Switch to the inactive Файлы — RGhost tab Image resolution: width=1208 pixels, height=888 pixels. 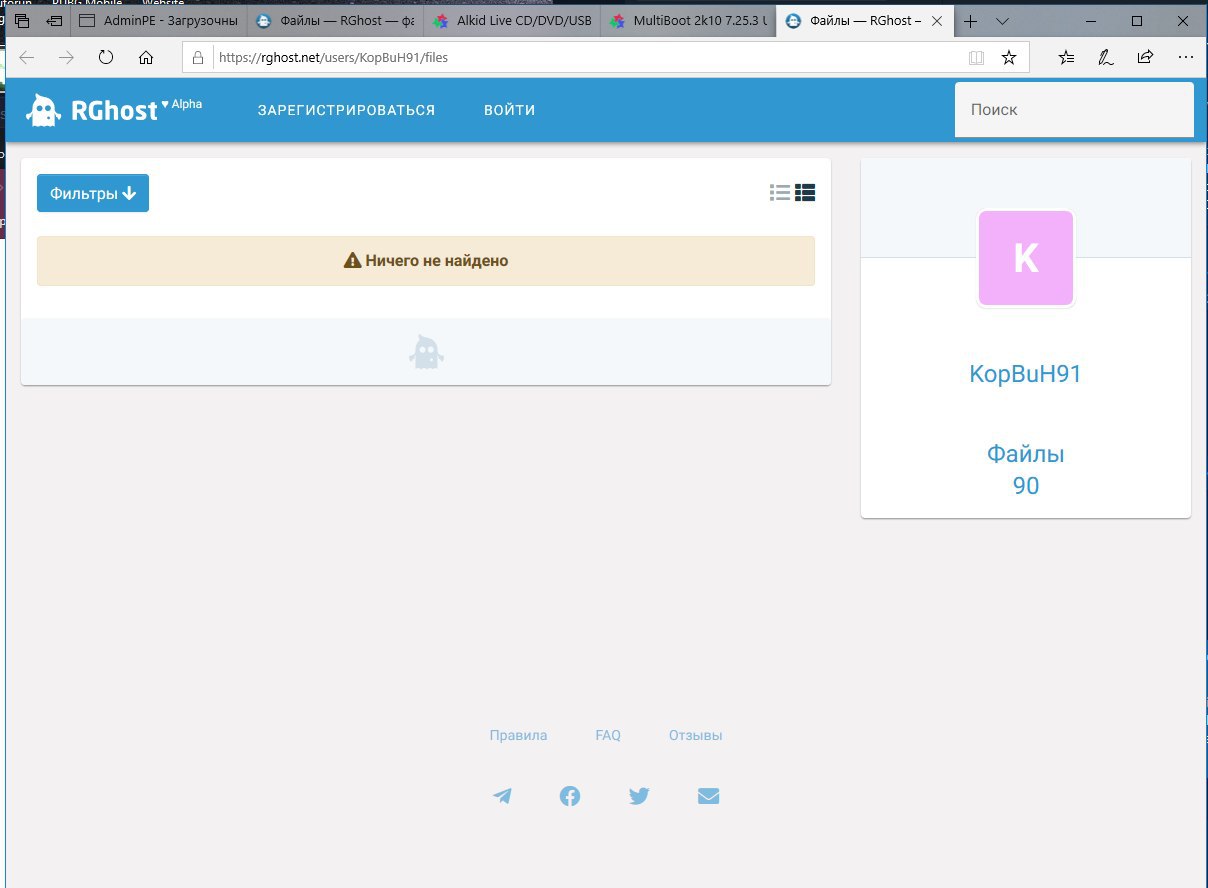pos(335,21)
